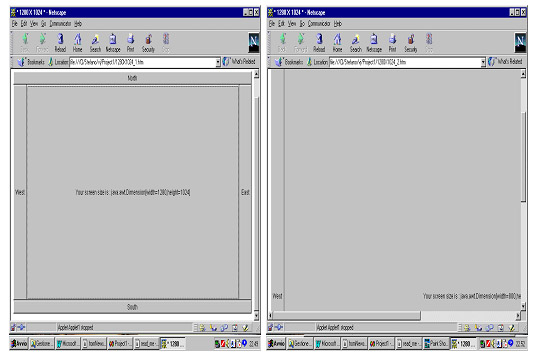Image resolution: width=537 pixels, height=362 pixels.
Task: Reload the page in the 1024_2.htm window
Action: pos(319,42)
